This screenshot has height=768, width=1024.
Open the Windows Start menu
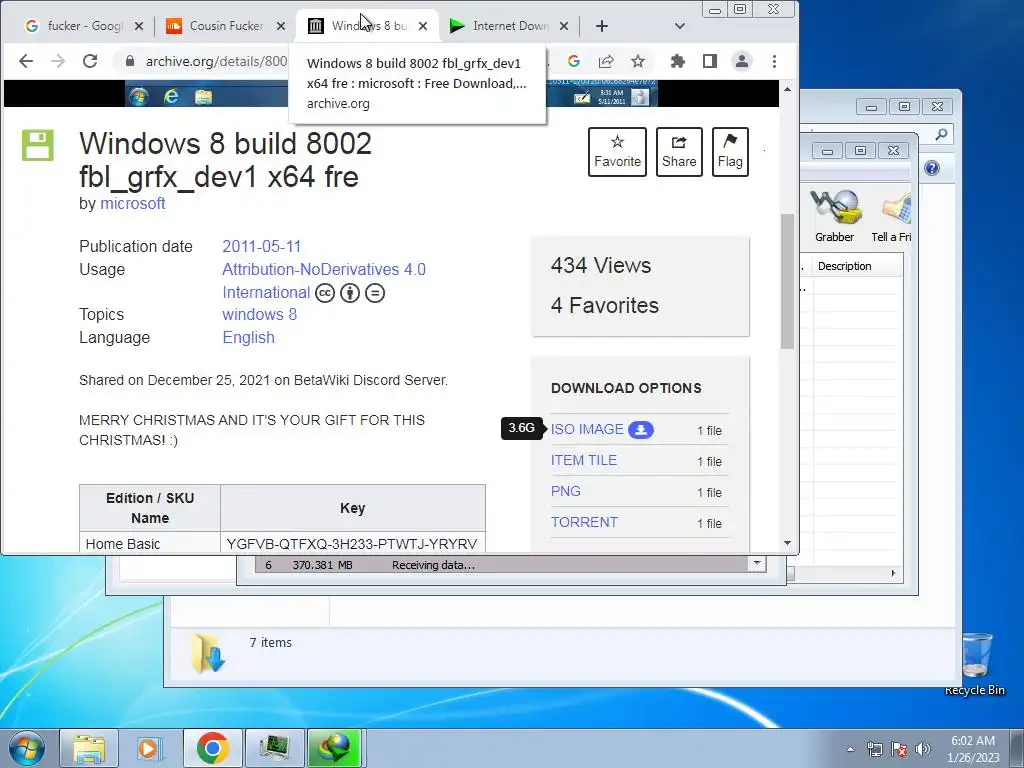(x=27, y=748)
